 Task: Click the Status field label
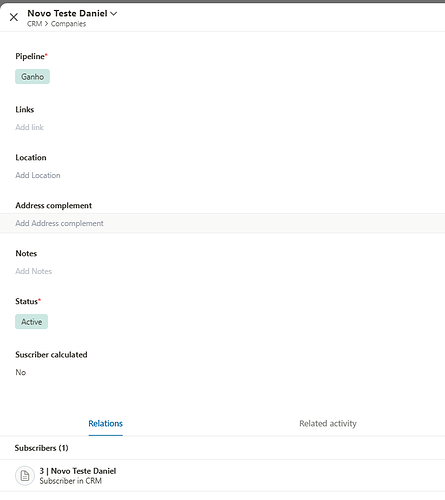pyautogui.click(x=28, y=301)
